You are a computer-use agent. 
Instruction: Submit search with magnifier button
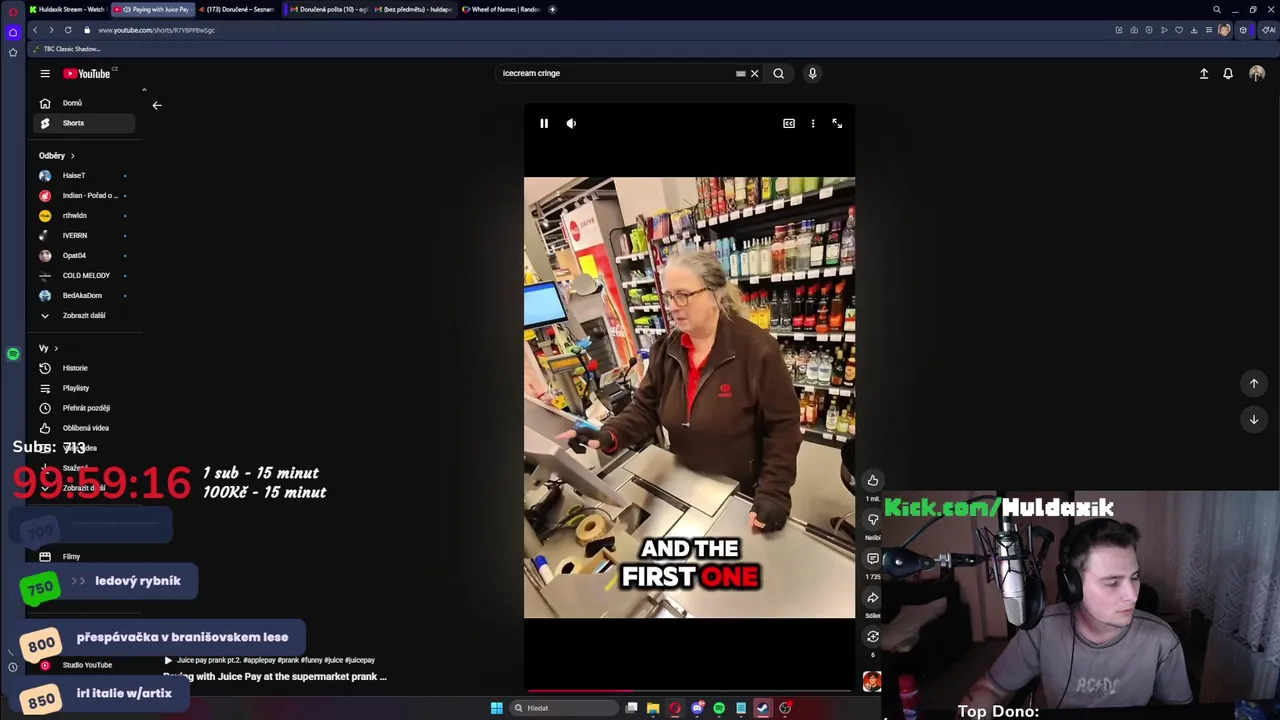pyautogui.click(x=778, y=73)
